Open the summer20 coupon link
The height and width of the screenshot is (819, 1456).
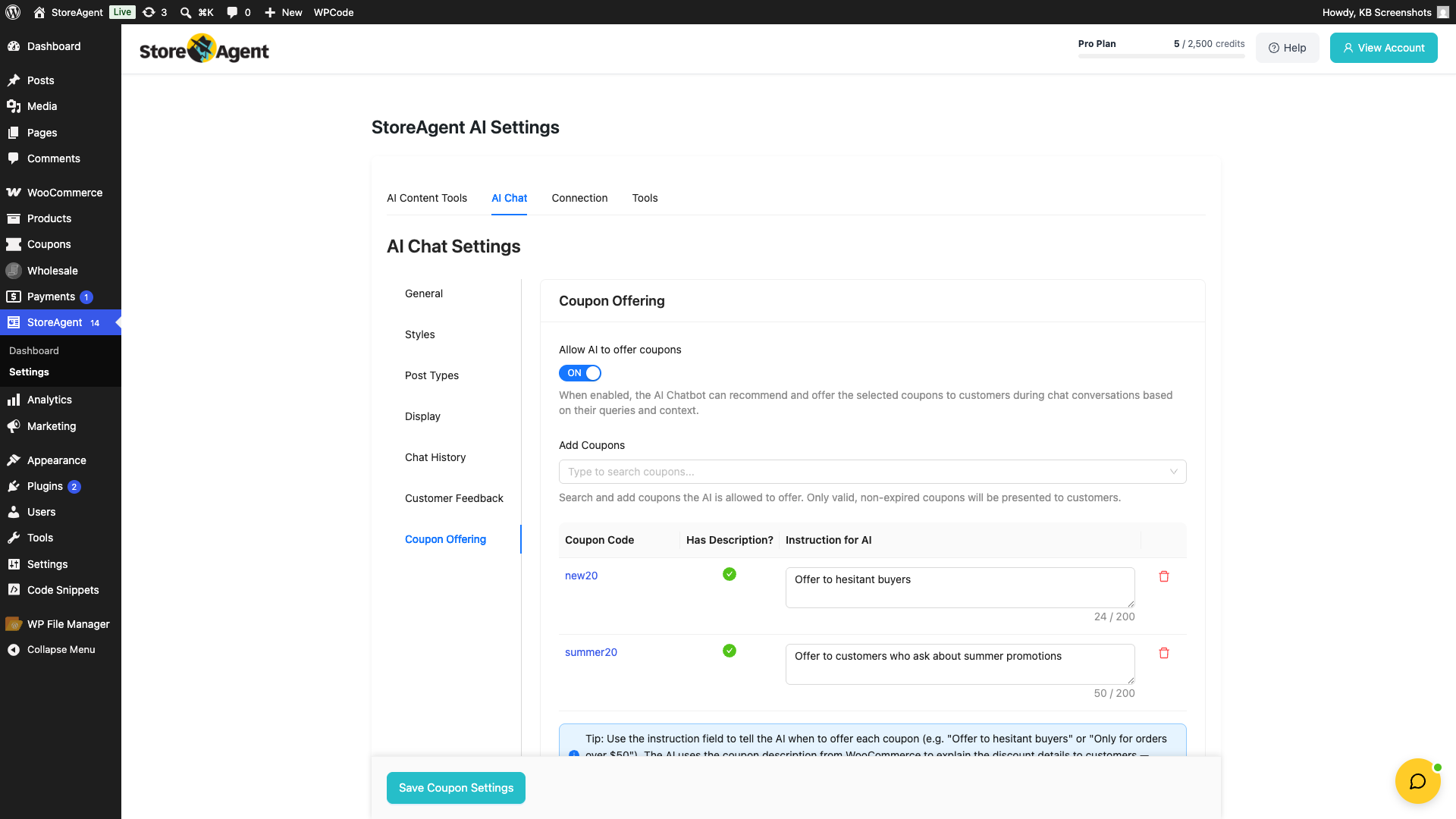(591, 652)
